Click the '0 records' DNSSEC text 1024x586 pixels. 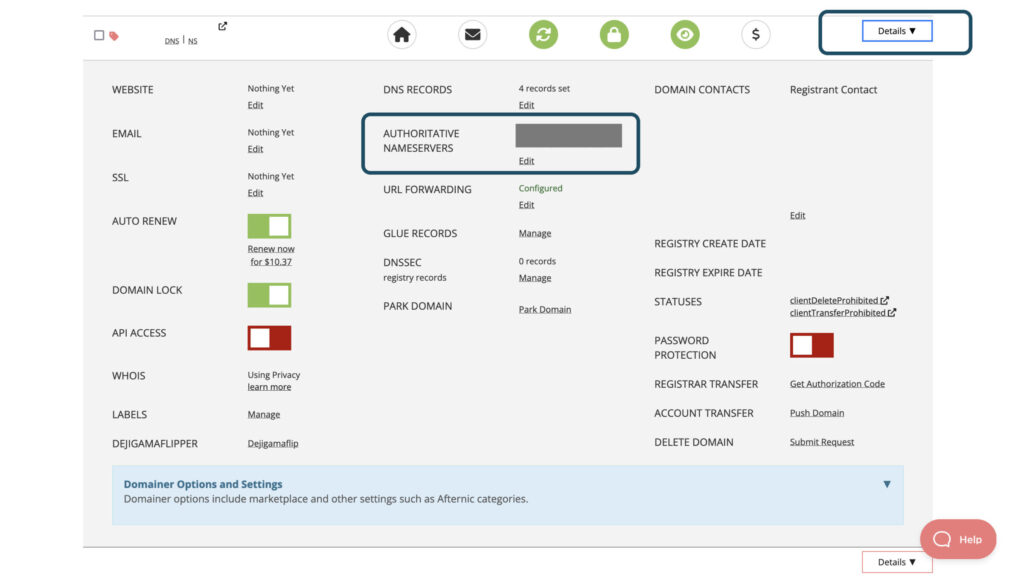(537, 261)
